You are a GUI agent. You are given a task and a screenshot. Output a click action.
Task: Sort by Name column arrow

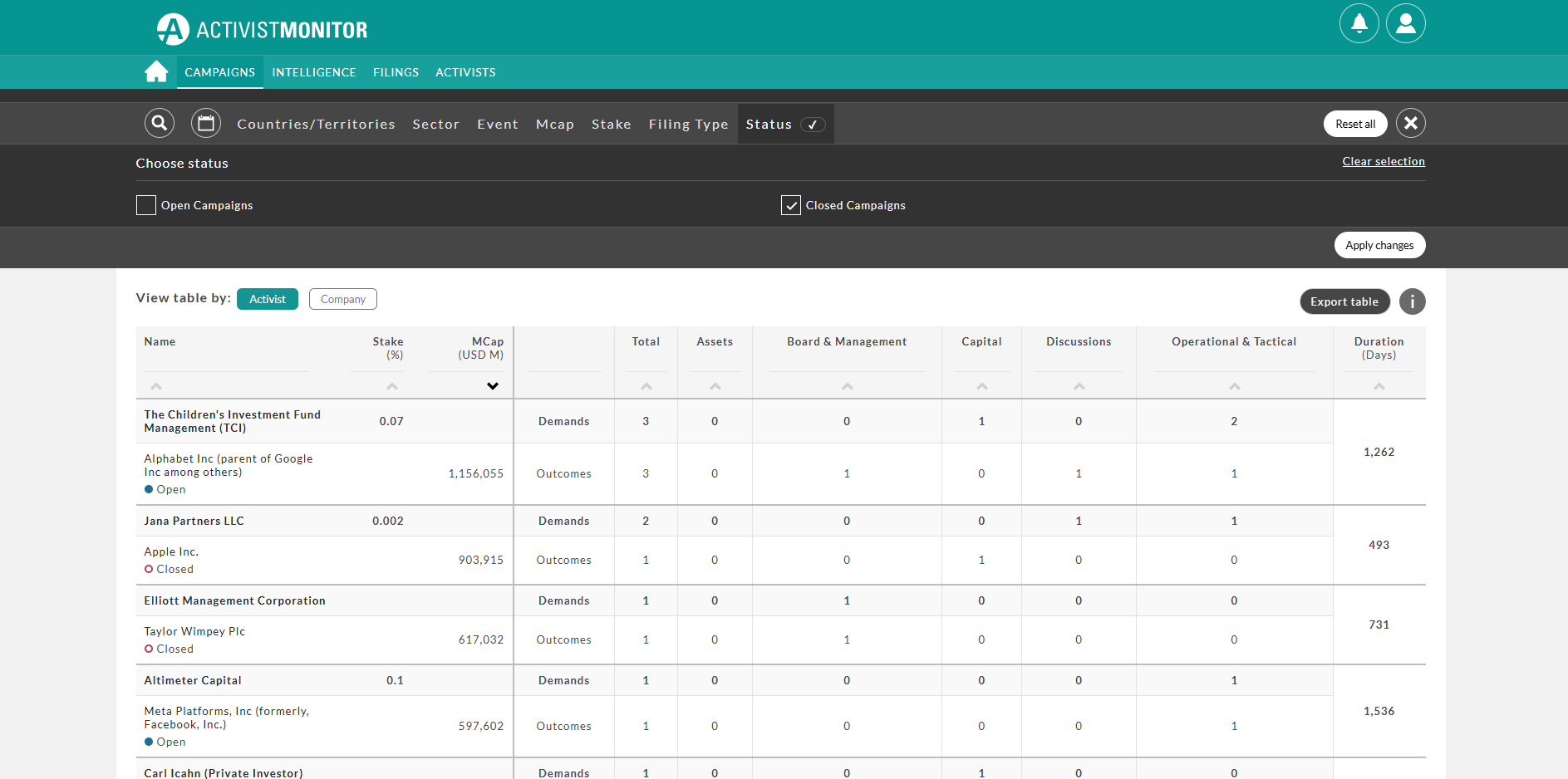coord(156,386)
